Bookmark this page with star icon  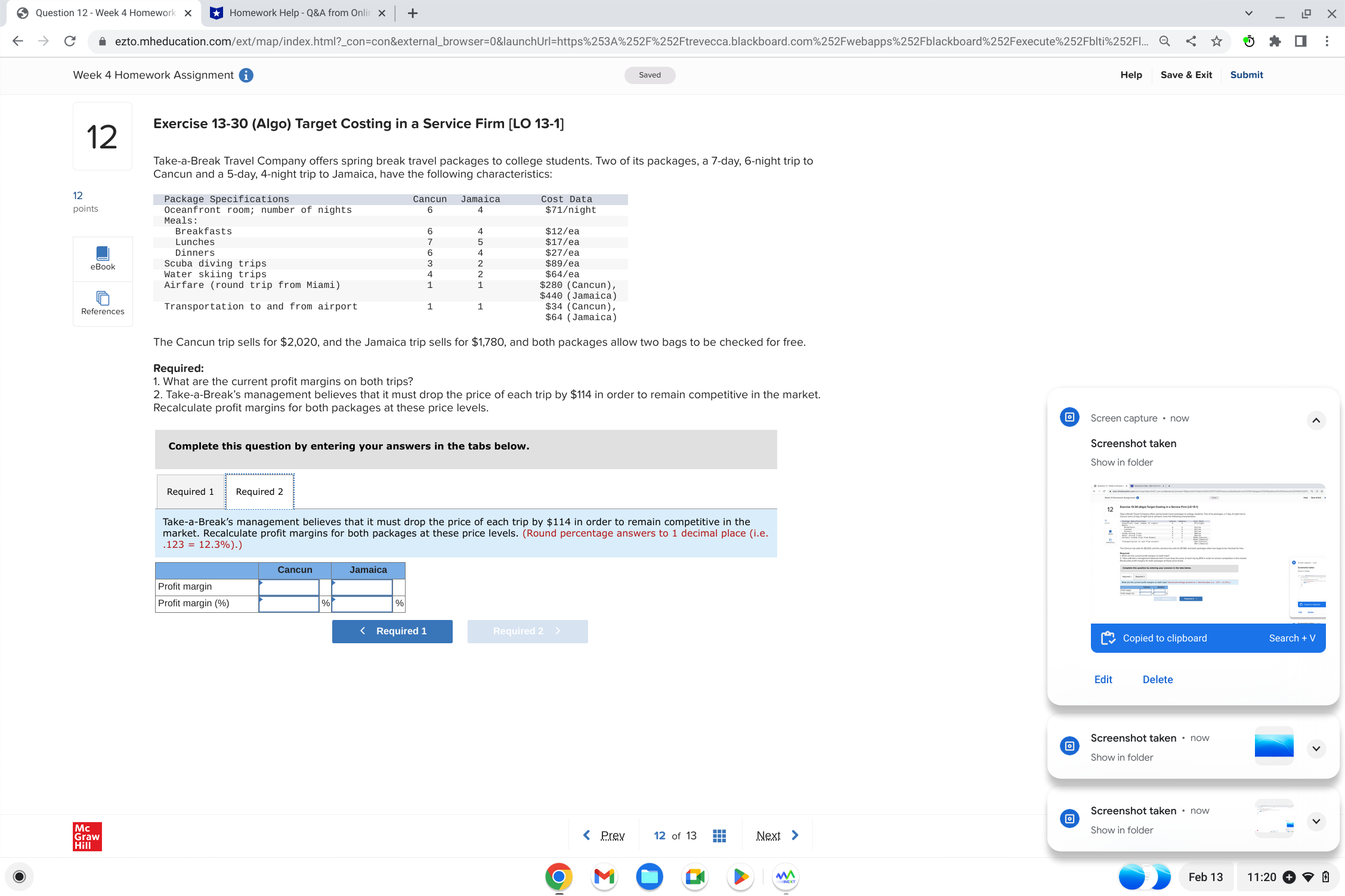click(x=1217, y=41)
